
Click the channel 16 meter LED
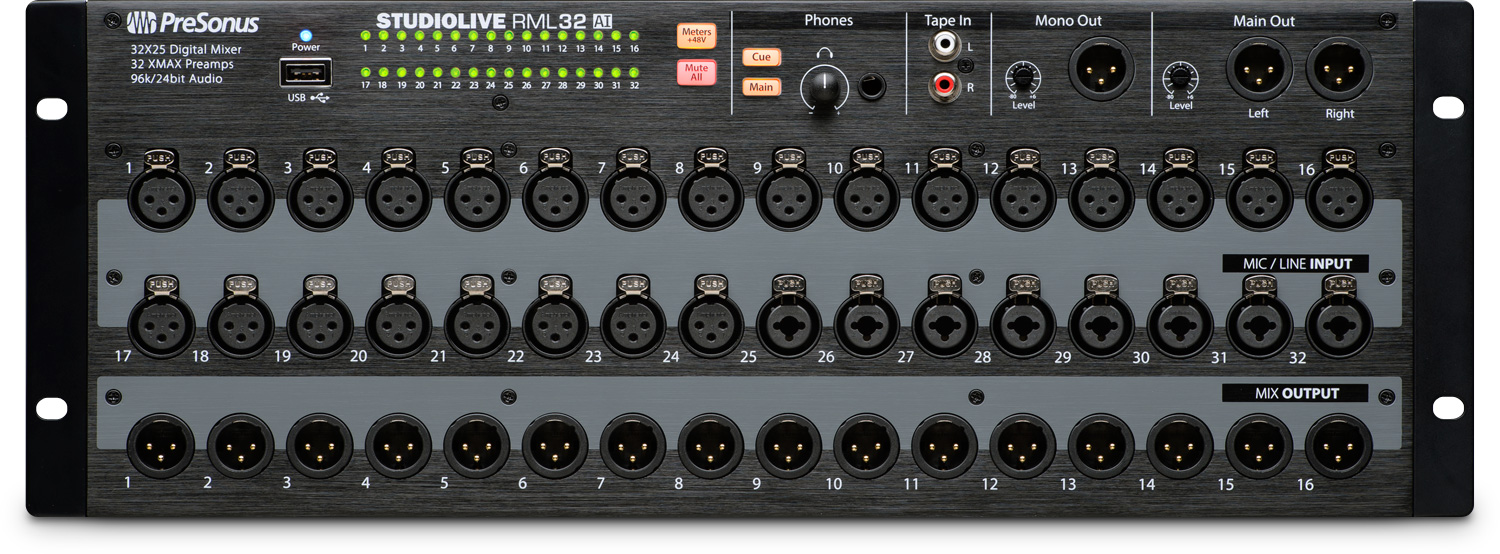[x=633, y=36]
